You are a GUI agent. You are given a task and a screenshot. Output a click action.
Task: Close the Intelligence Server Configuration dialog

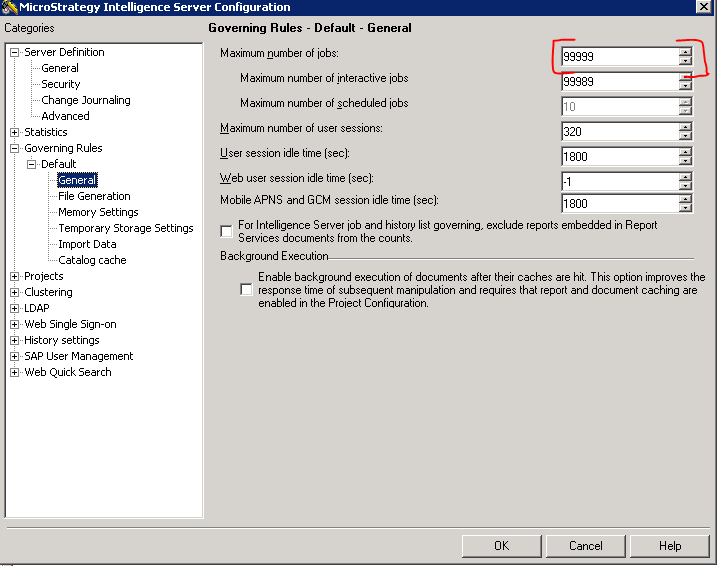(x=704, y=7)
